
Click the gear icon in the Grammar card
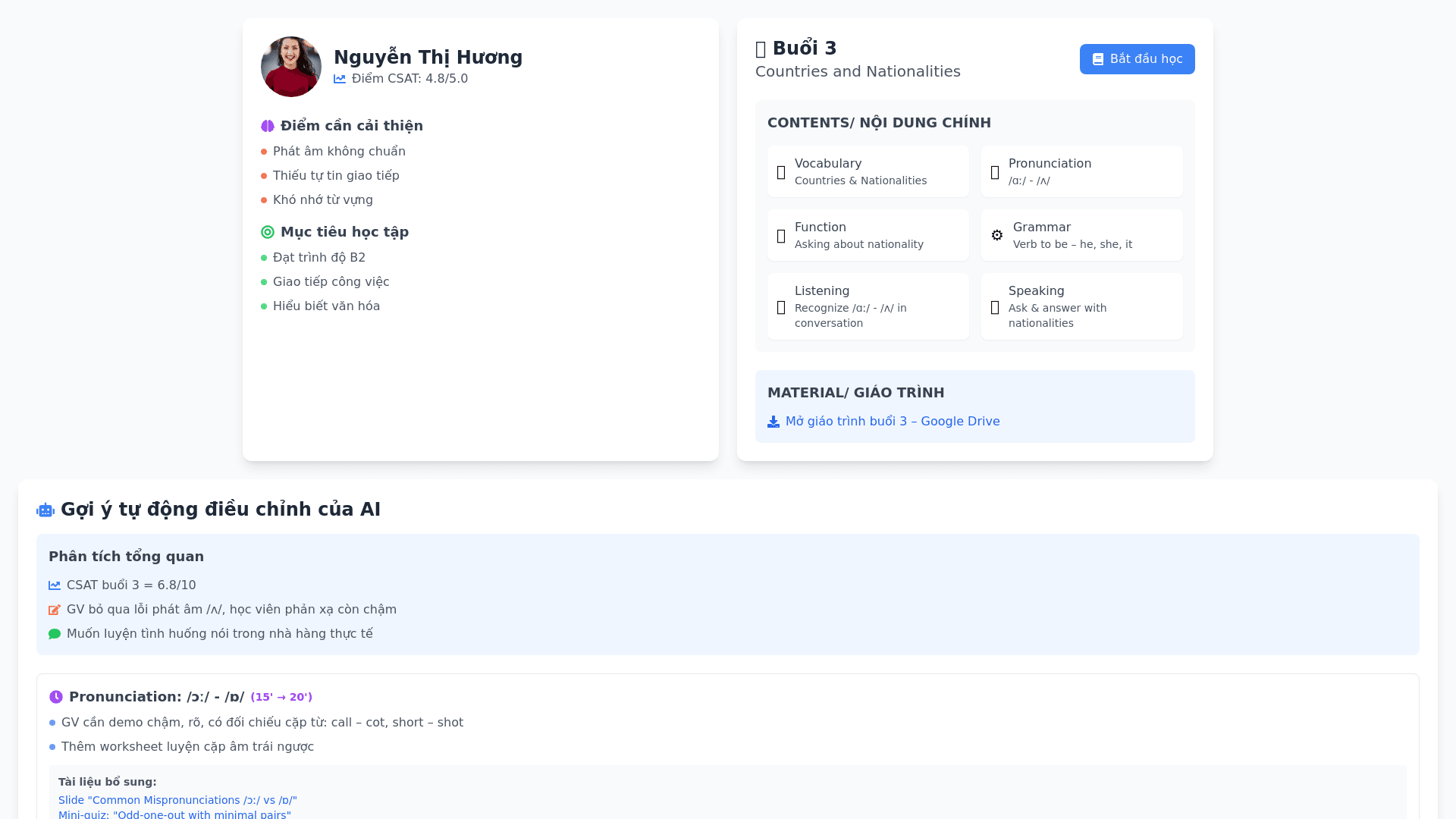tap(997, 235)
